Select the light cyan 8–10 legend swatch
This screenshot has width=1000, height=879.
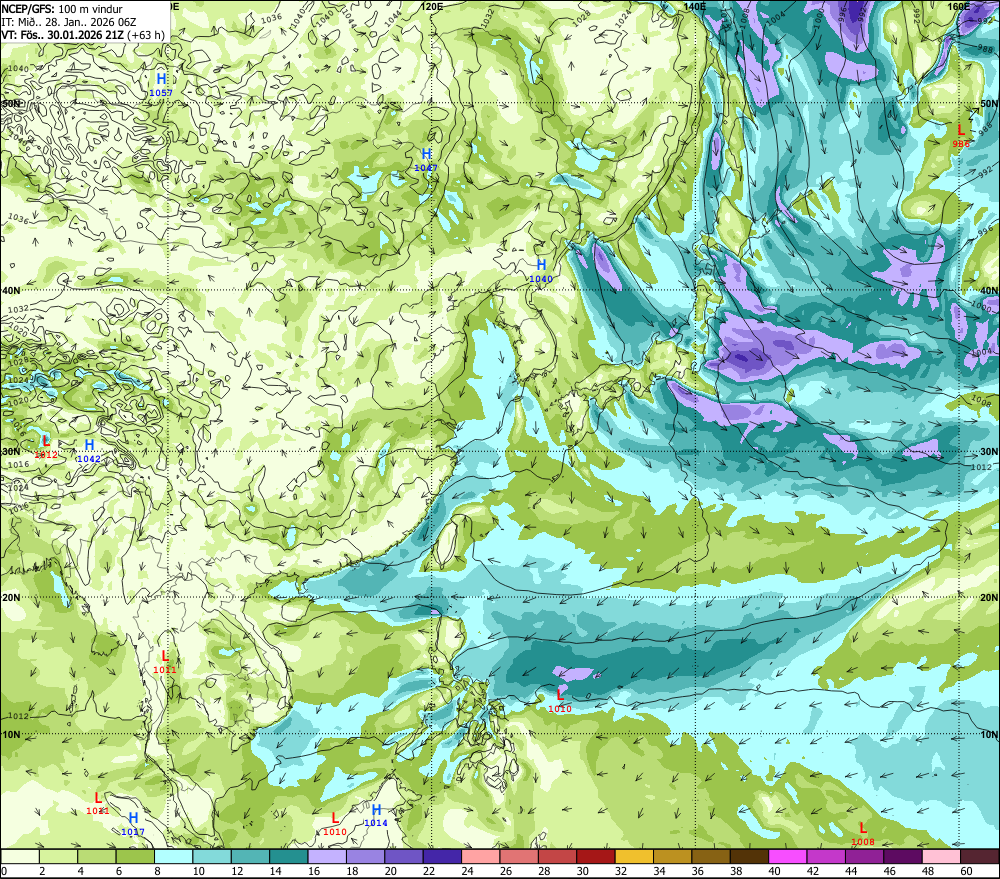click(x=173, y=857)
